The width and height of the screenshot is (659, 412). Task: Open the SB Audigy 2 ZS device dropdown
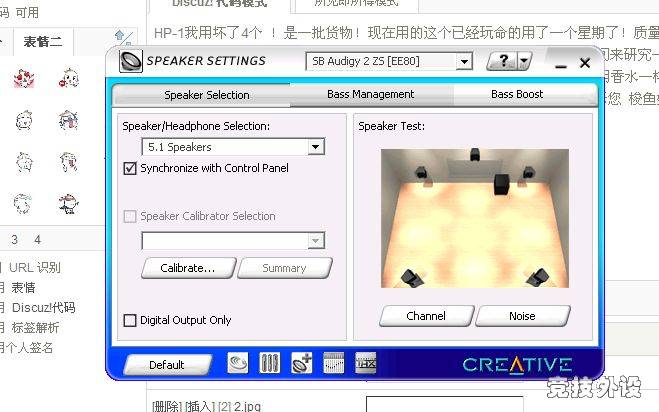[463, 62]
